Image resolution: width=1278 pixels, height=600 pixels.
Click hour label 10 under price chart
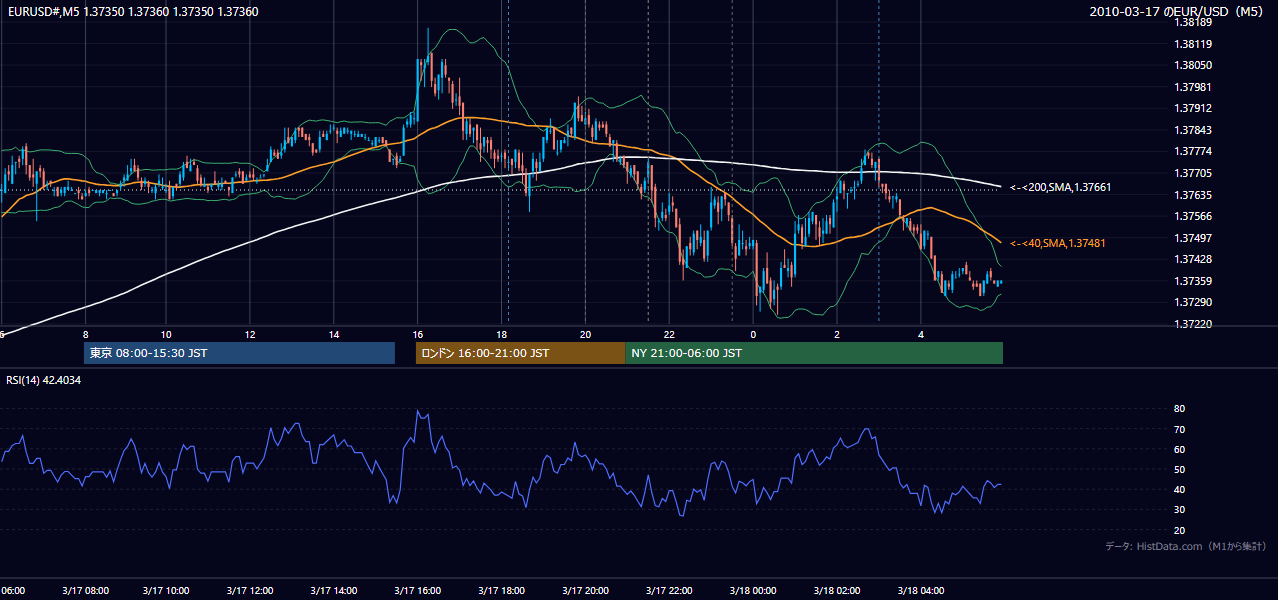pos(166,334)
